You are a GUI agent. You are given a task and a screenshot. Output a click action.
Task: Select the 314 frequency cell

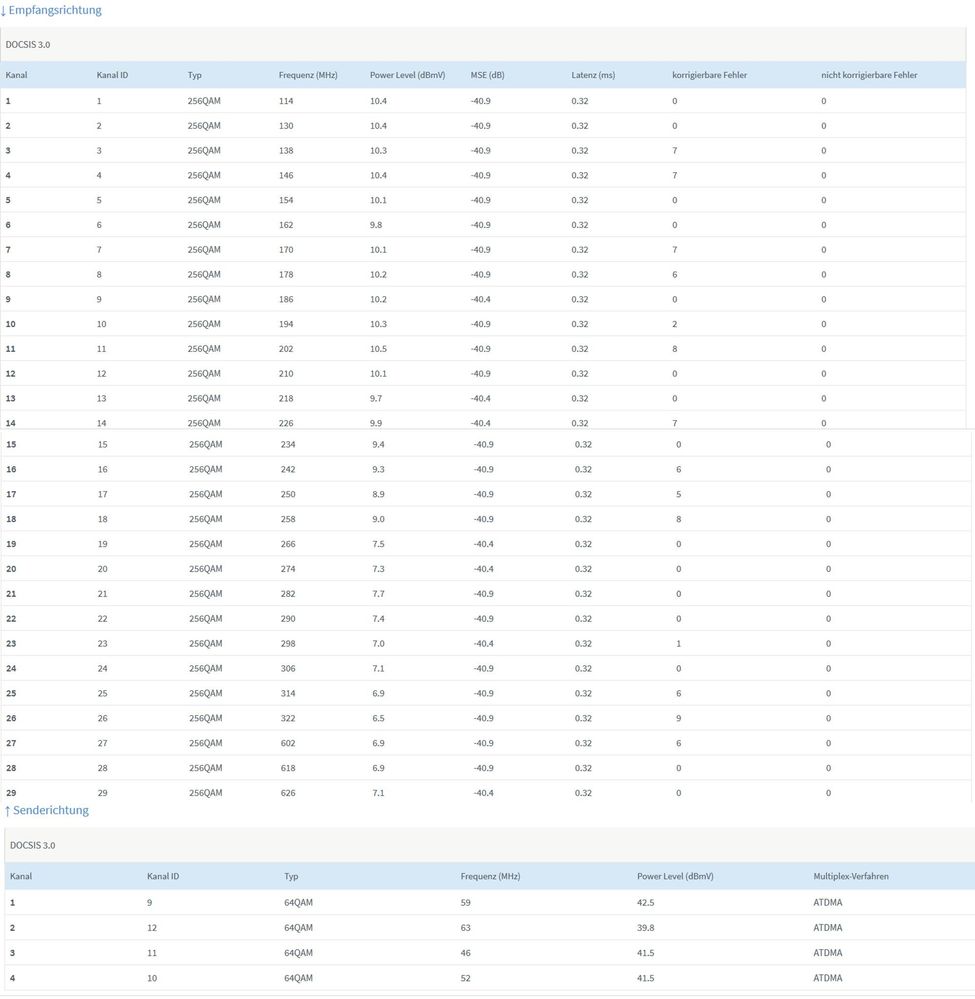click(288, 693)
